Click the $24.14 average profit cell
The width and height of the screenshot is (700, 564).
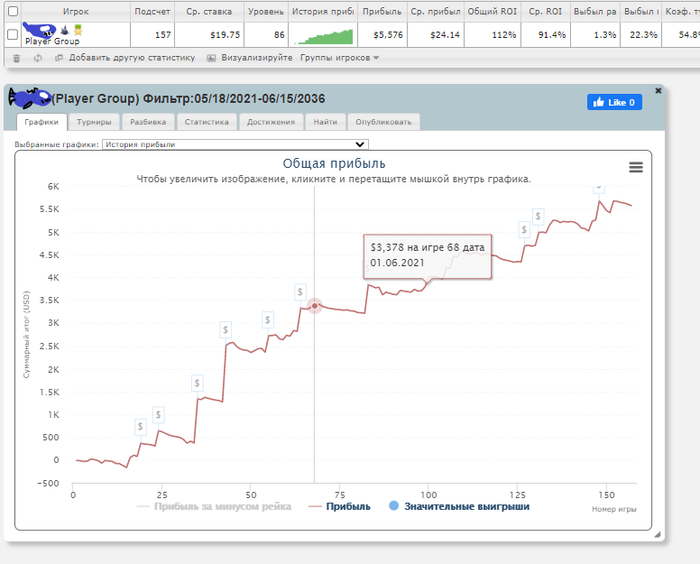pos(435,35)
